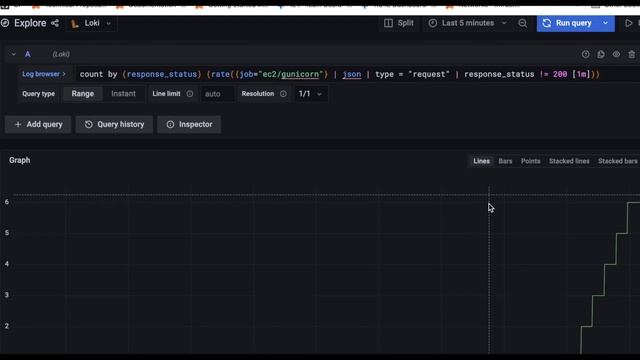Select the Range query type
640x360 pixels.
coord(83,94)
